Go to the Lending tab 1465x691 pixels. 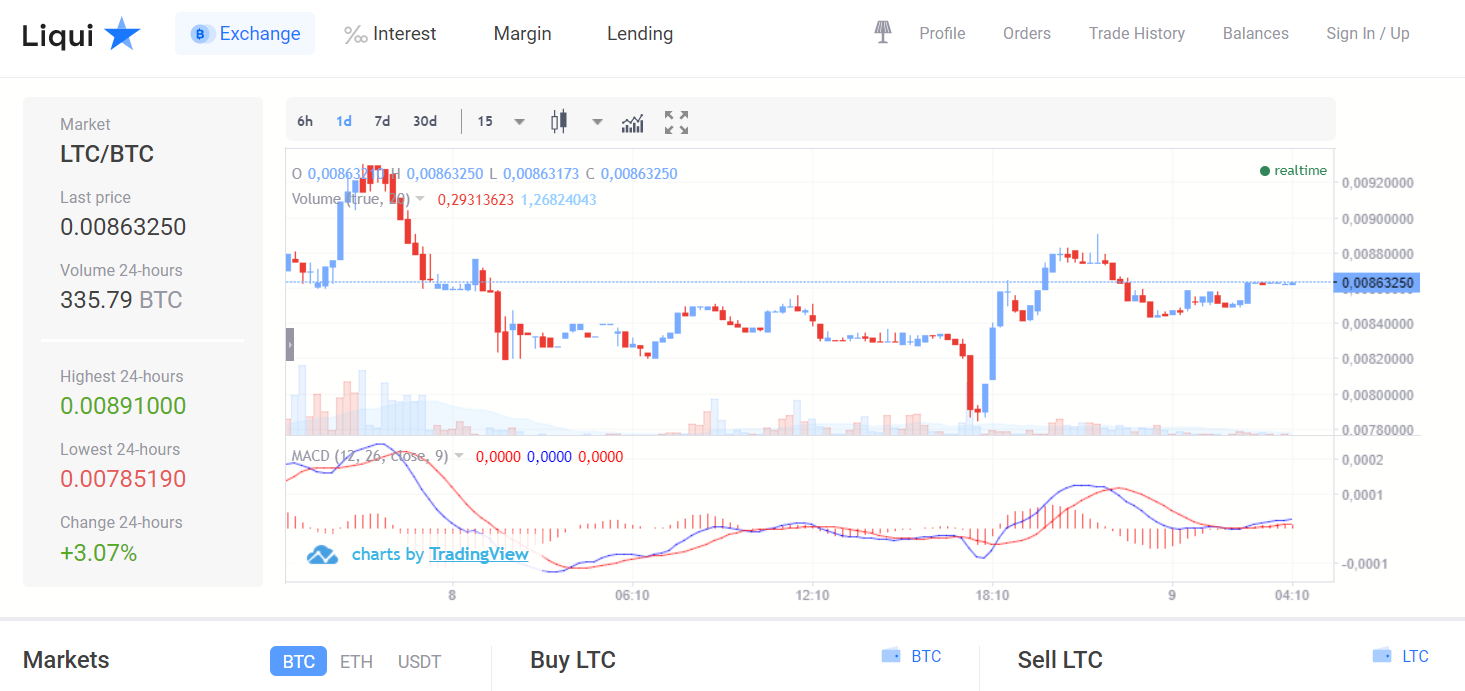pos(639,34)
